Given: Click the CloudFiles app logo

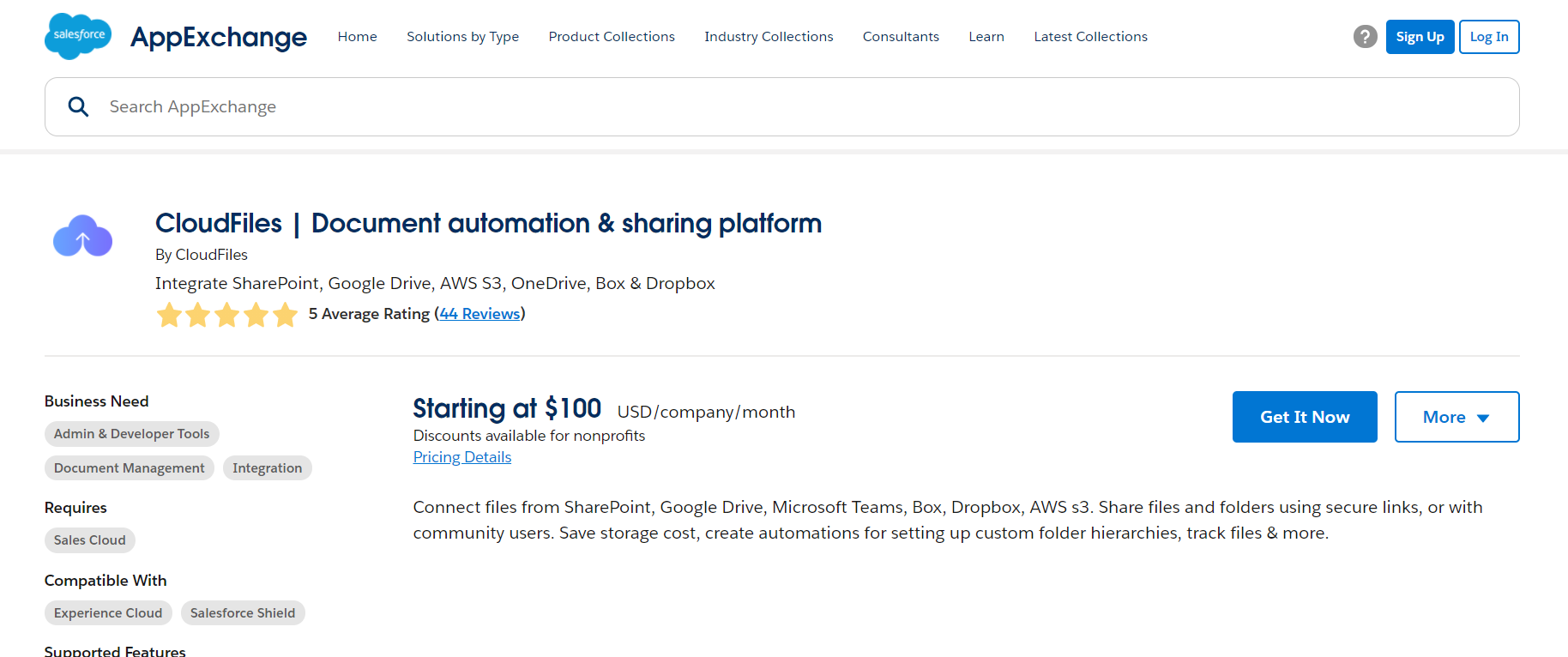Looking at the screenshot, I should tap(82, 237).
